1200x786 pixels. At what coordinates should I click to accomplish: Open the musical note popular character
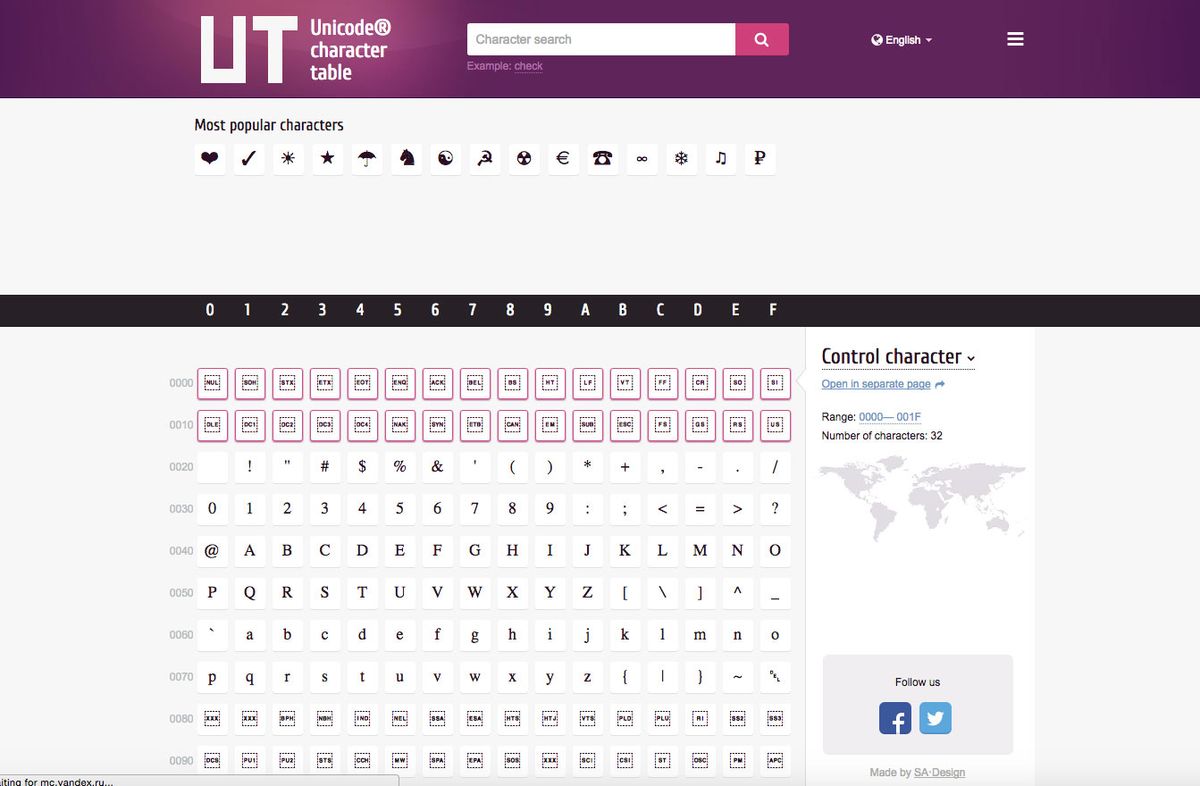(721, 158)
